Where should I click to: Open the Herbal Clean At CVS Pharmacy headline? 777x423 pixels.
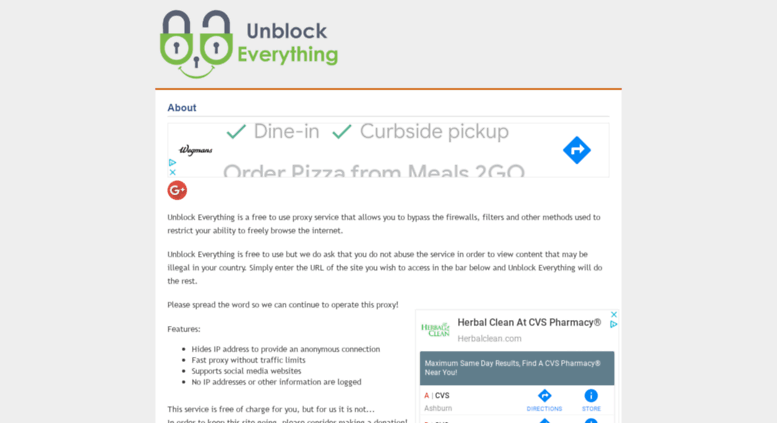(x=529, y=322)
